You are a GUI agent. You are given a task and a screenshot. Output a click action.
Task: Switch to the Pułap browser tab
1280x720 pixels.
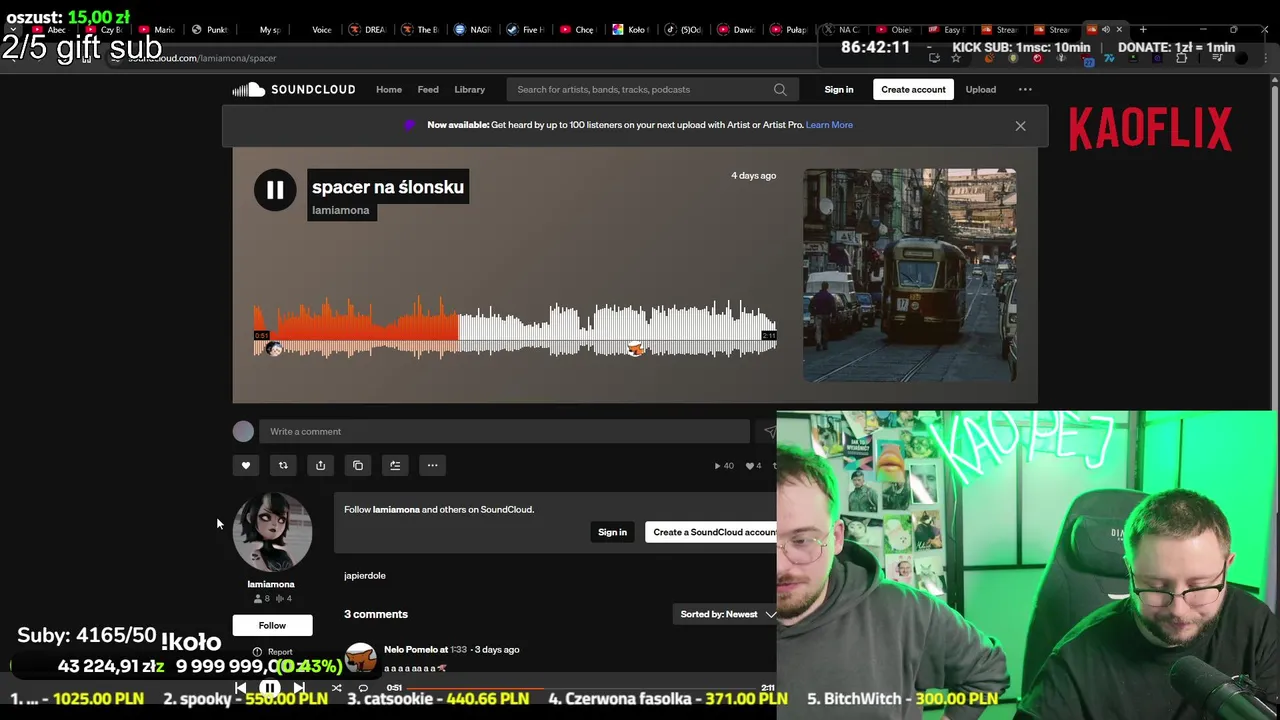click(x=789, y=30)
